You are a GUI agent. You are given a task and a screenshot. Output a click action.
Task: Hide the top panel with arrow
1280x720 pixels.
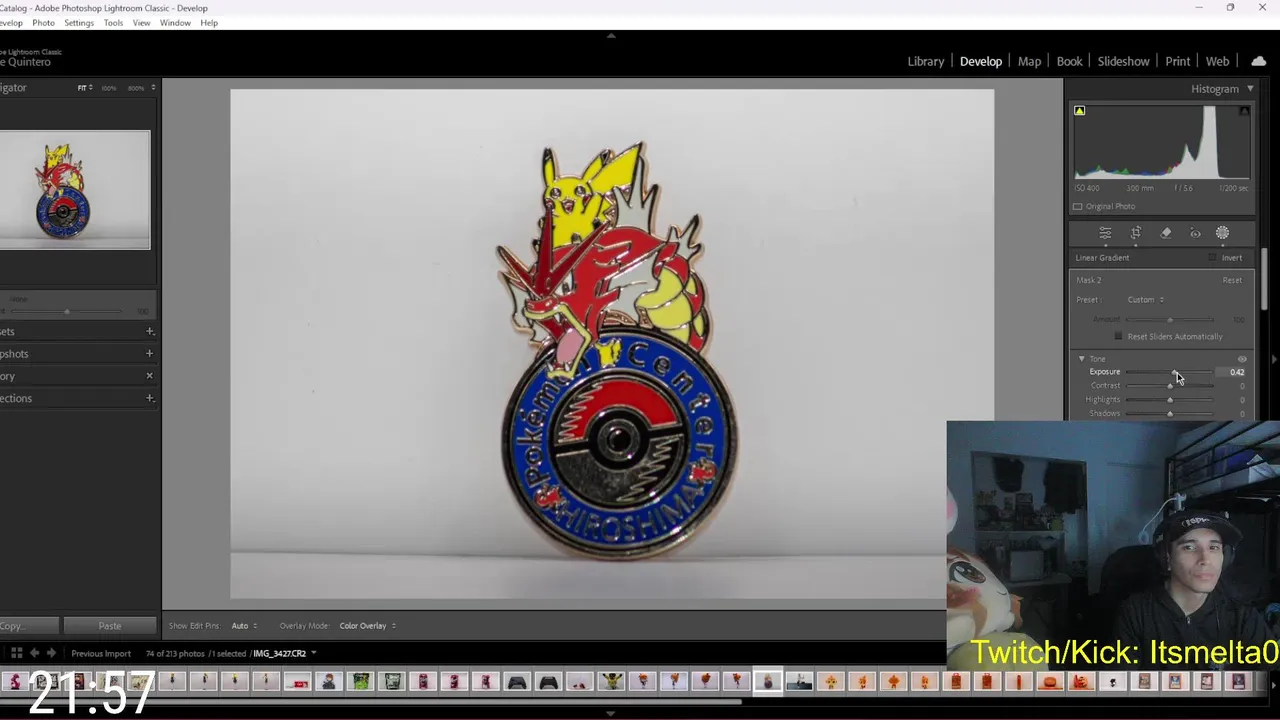pyautogui.click(x=611, y=35)
